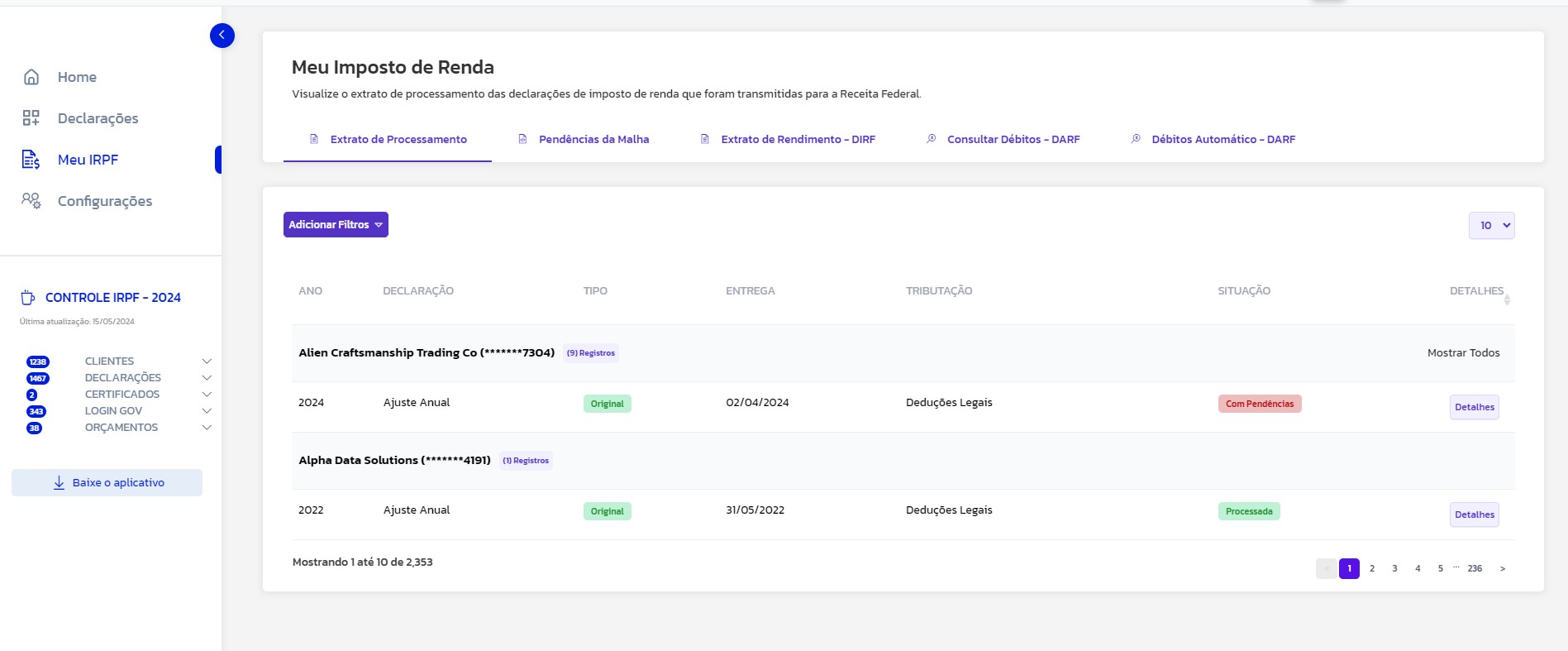The width and height of the screenshot is (1568, 651).
Task: Click the ANO column header
Action: coord(311,291)
